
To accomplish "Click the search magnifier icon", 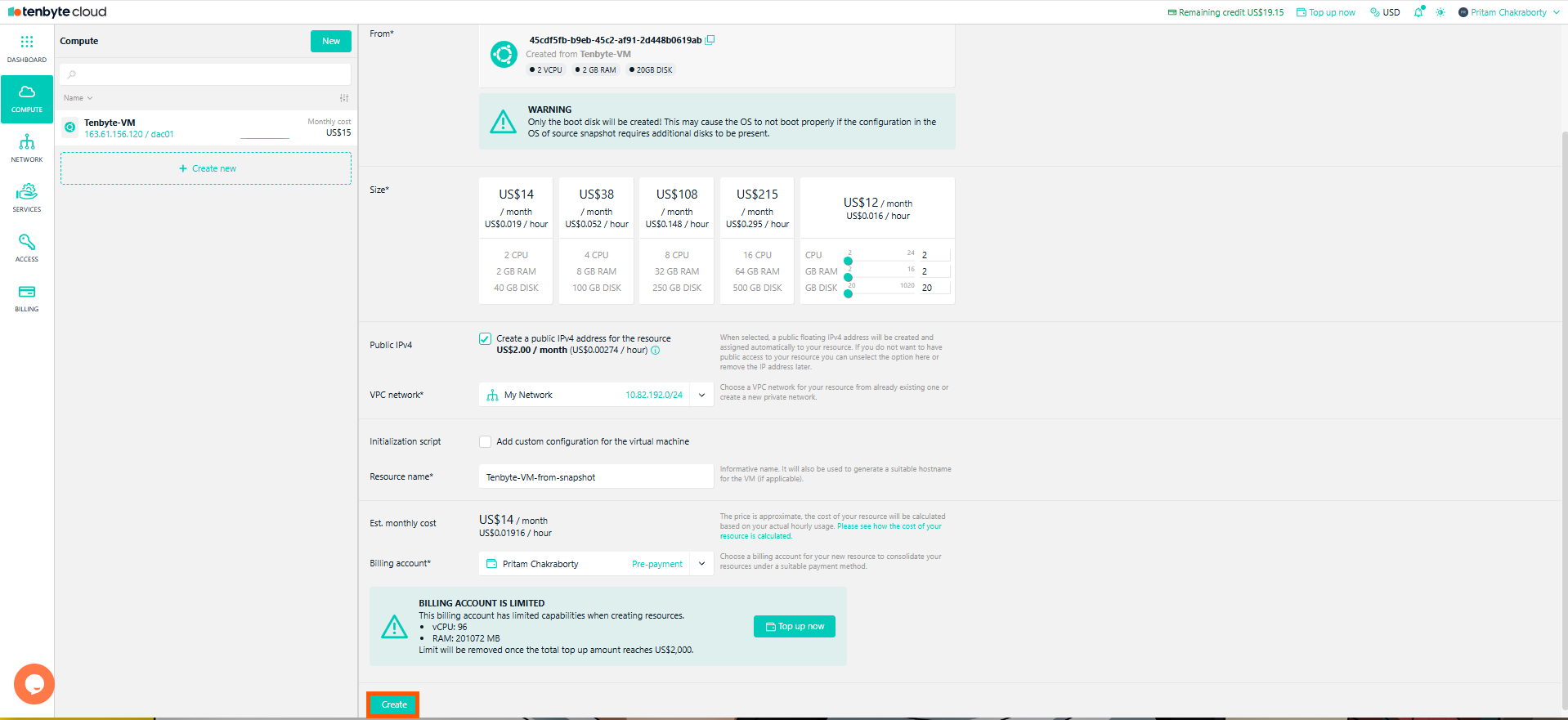I will (x=72, y=74).
